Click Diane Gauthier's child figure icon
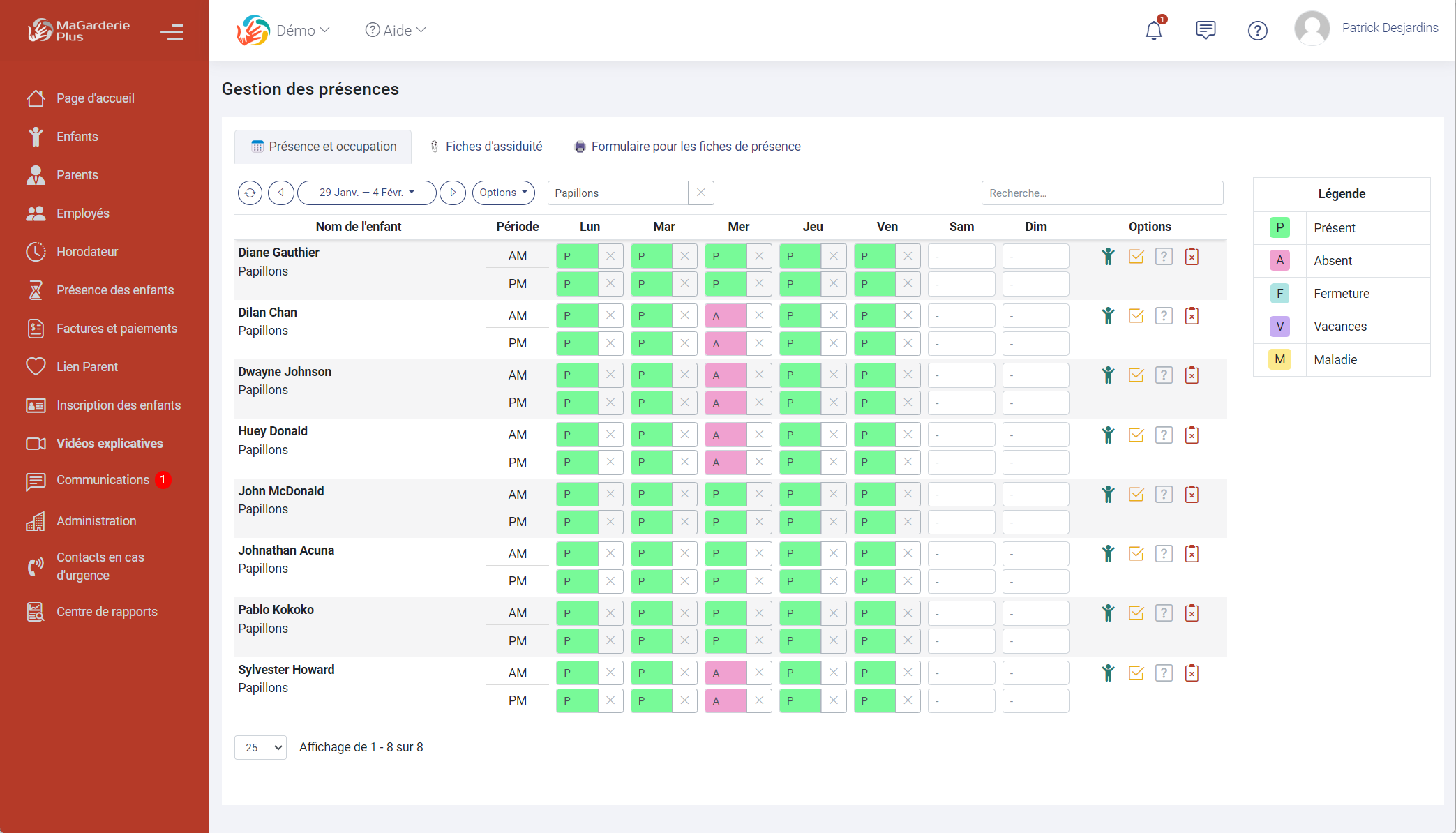1456x833 pixels. (x=1108, y=256)
